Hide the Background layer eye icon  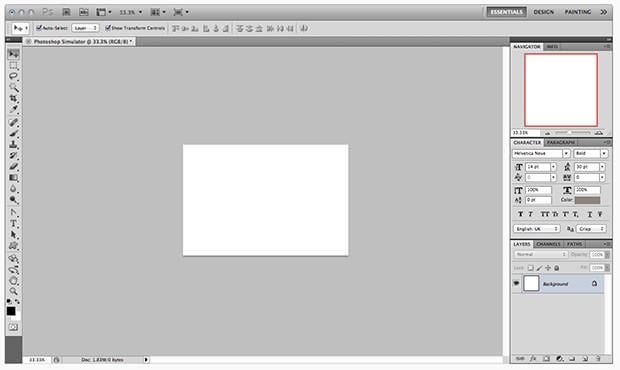516,283
